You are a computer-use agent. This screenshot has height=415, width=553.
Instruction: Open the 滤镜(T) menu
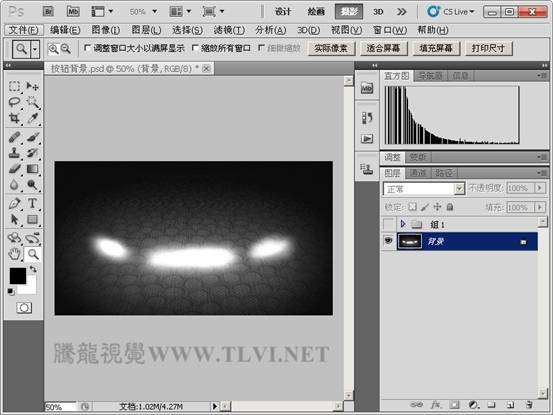(x=229, y=30)
